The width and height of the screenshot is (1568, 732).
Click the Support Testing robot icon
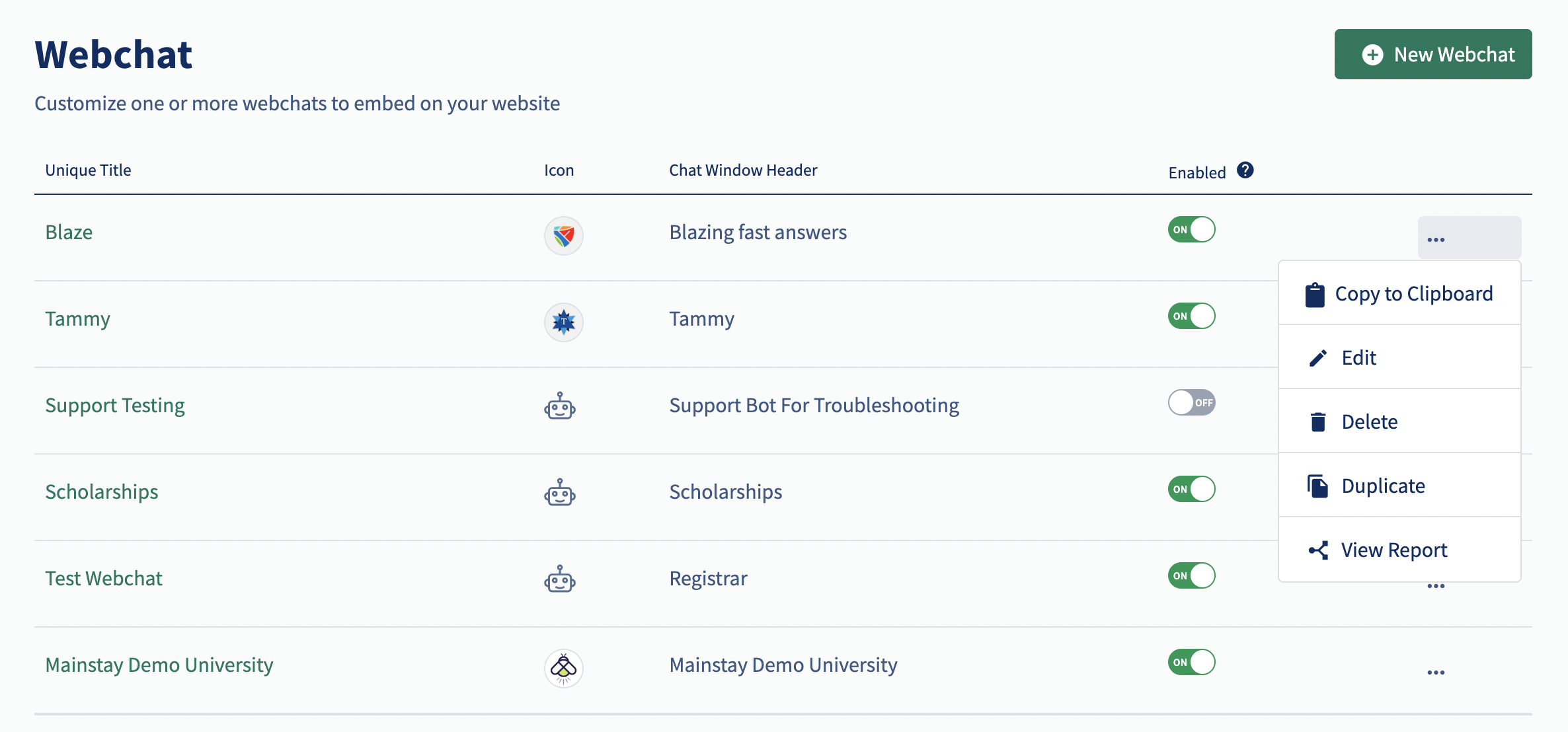point(560,406)
